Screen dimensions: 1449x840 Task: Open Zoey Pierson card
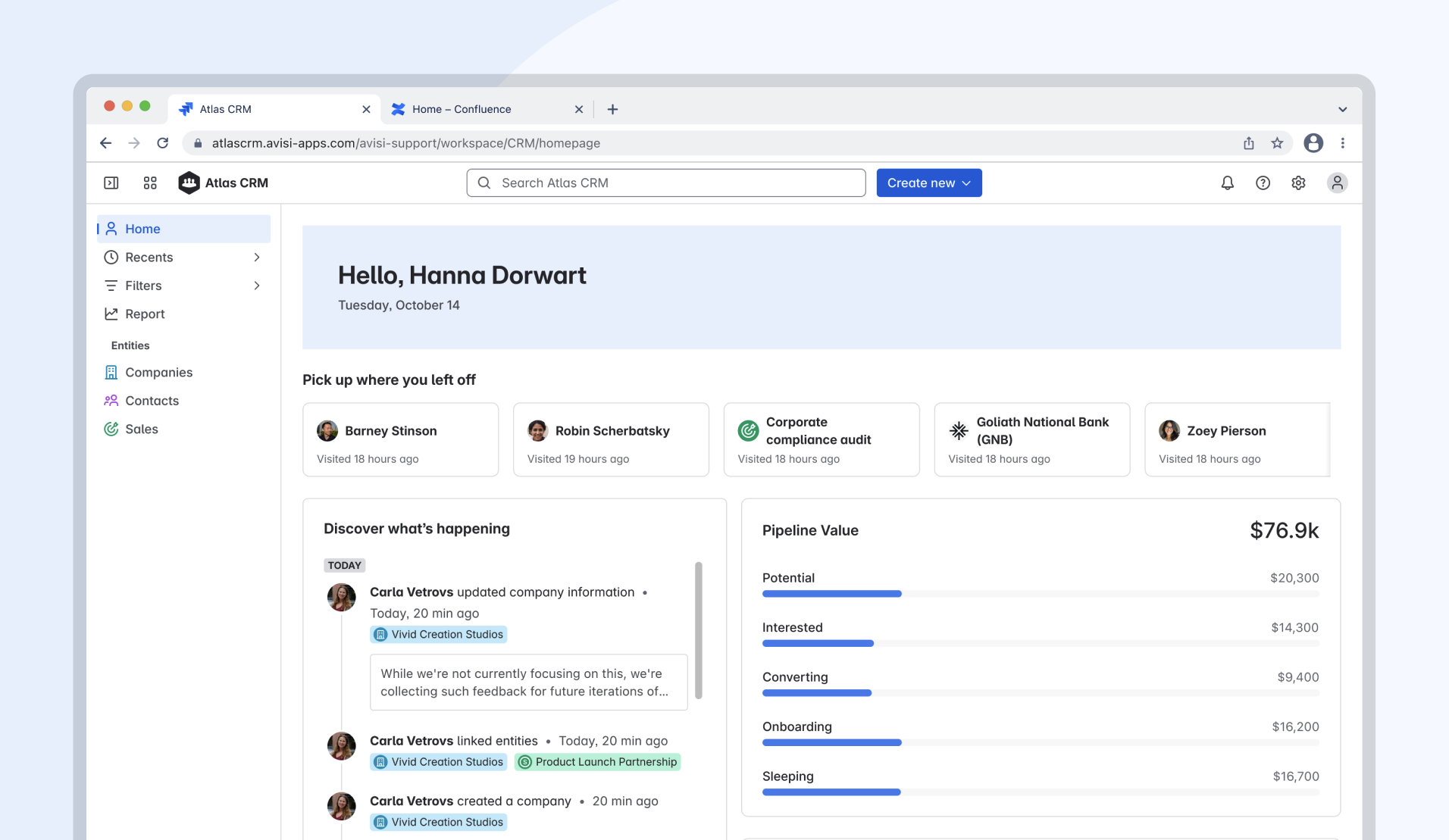tap(1238, 439)
